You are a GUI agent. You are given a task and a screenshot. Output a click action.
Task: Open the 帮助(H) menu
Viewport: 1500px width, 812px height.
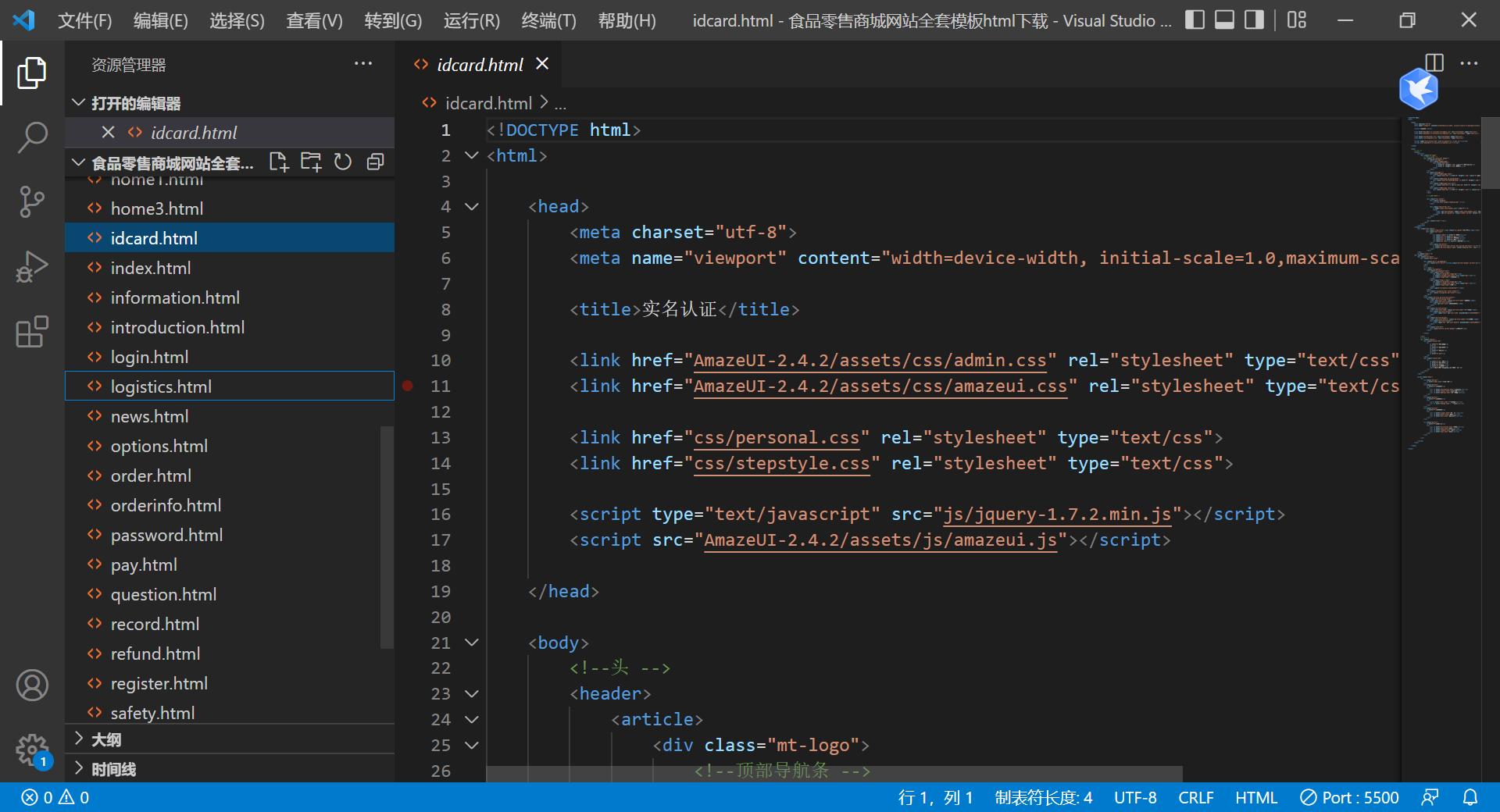tap(627, 20)
